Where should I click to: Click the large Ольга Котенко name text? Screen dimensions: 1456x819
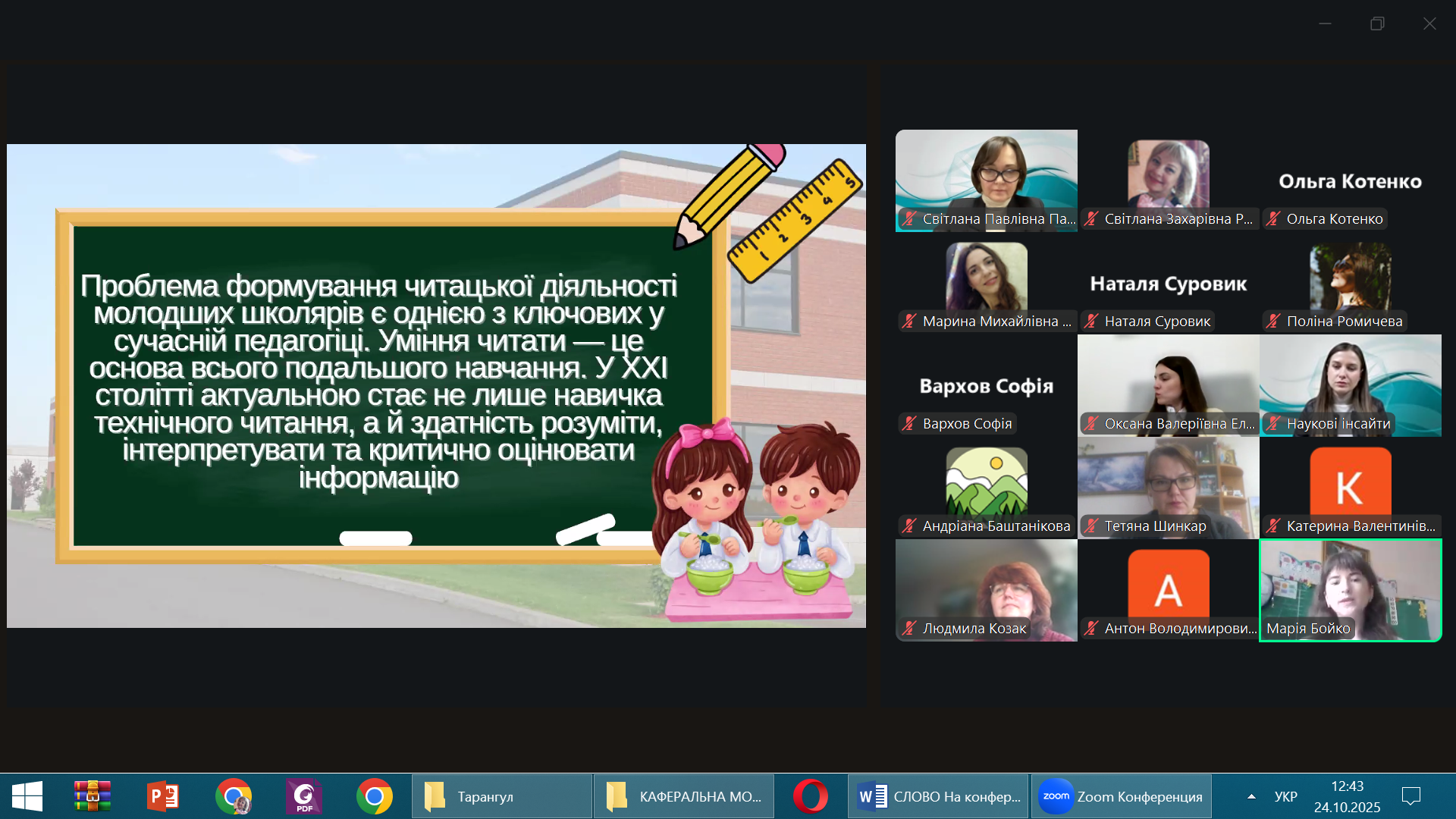click(1351, 181)
